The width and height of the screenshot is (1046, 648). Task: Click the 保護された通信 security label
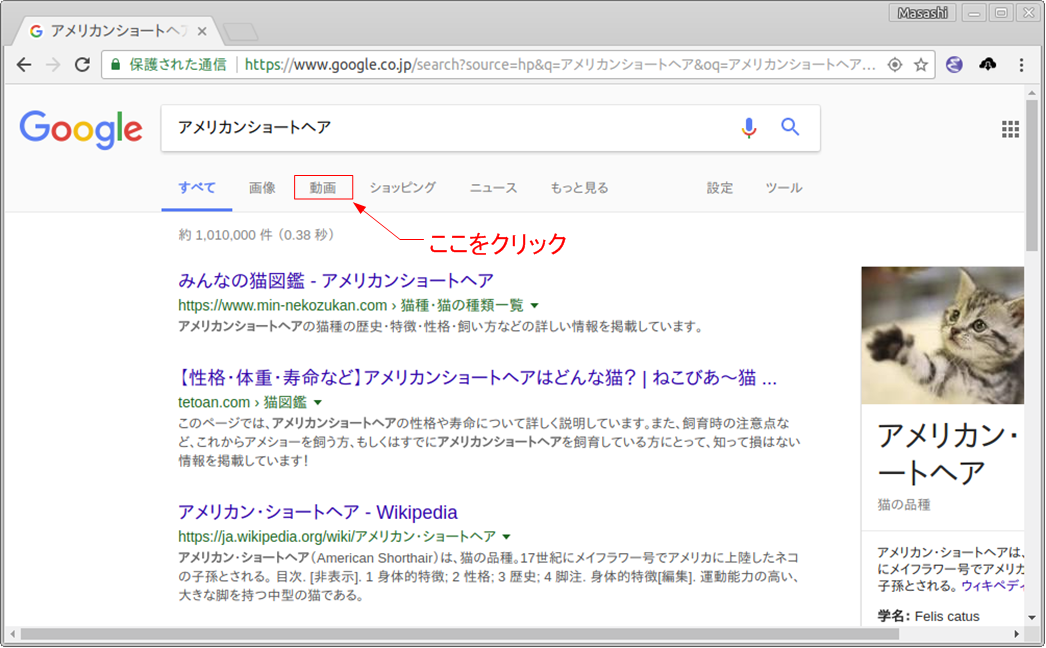coord(177,65)
